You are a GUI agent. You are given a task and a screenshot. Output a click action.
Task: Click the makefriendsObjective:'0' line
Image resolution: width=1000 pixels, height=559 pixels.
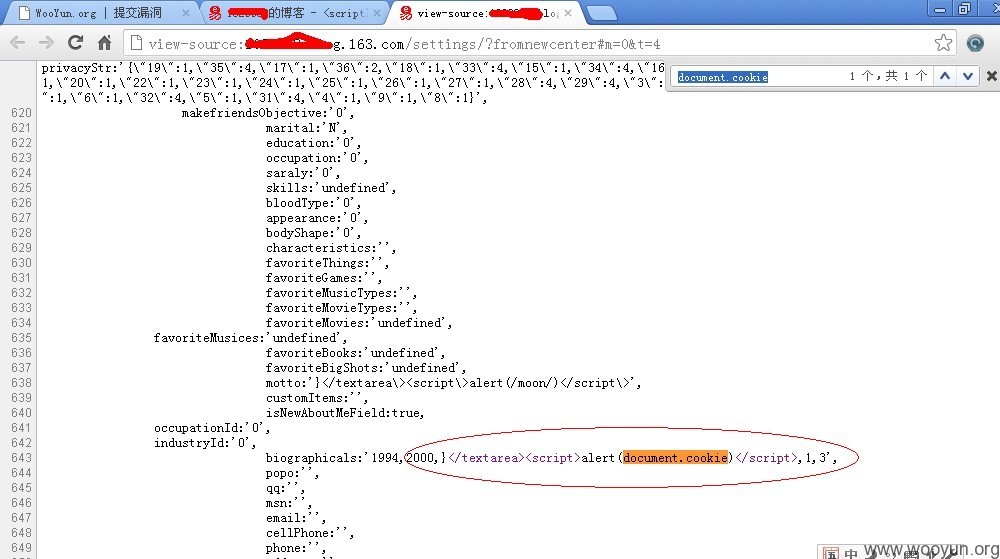[x=268, y=113]
